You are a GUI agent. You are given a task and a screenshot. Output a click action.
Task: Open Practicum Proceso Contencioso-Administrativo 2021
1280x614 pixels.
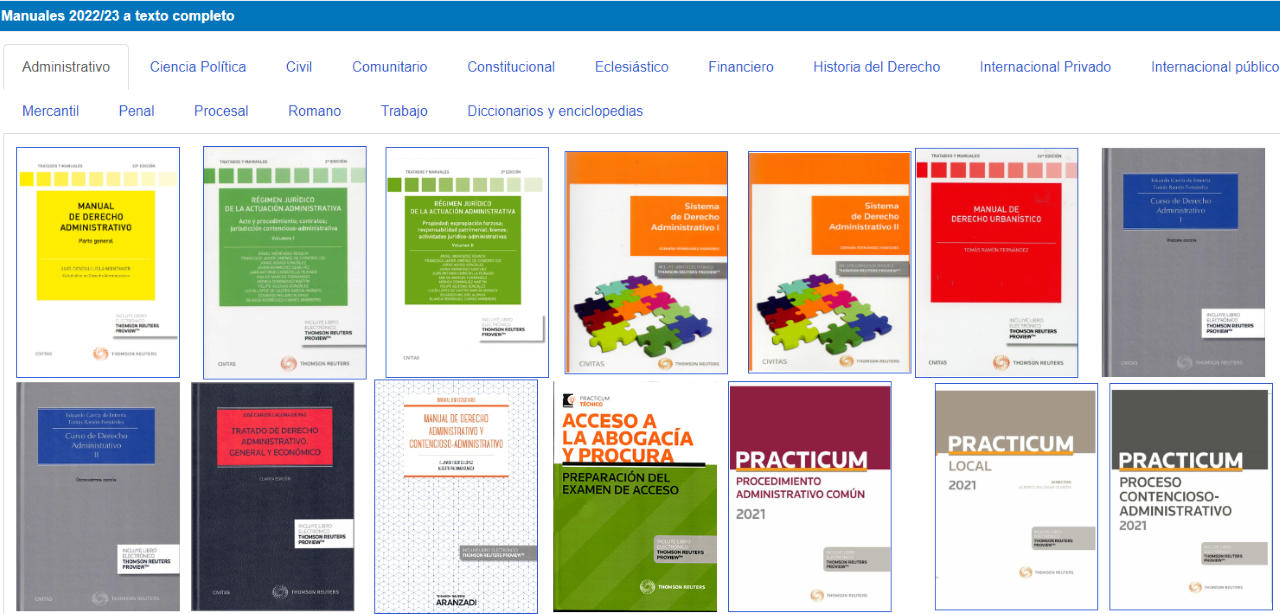[1191, 496]
